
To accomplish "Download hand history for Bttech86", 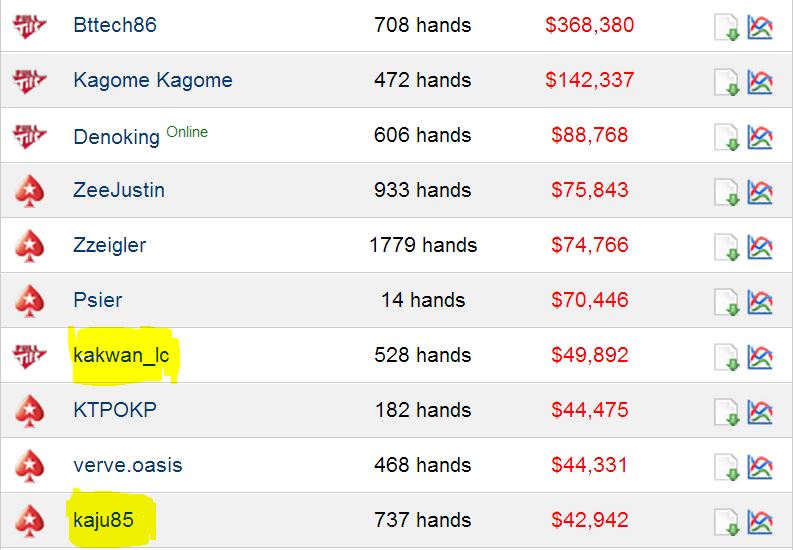I will pos(727,27).
